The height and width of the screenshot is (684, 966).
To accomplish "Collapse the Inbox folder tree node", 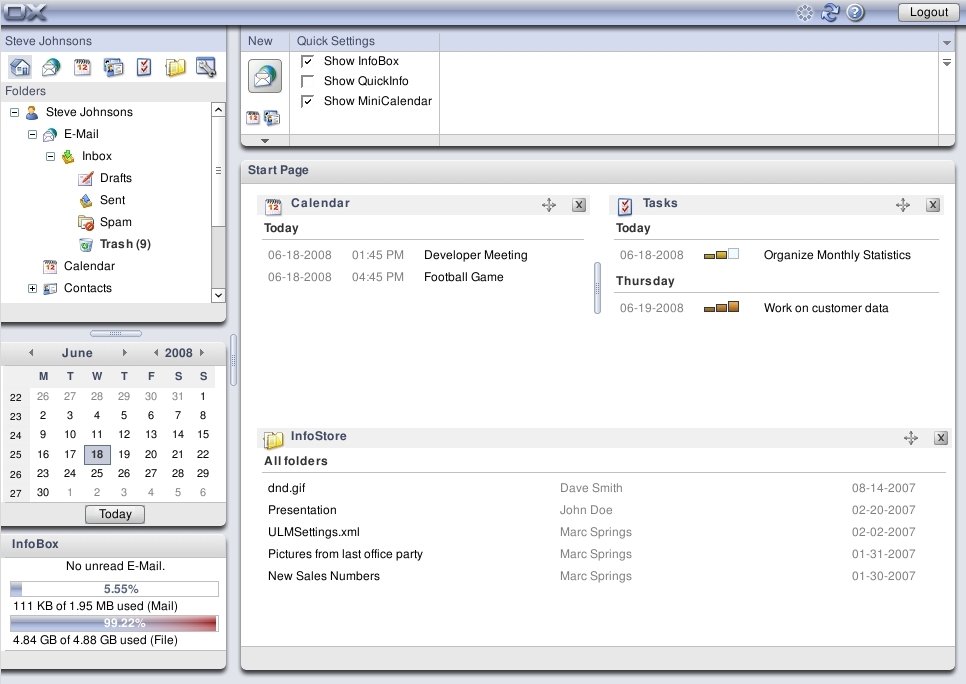I will 51,156.
